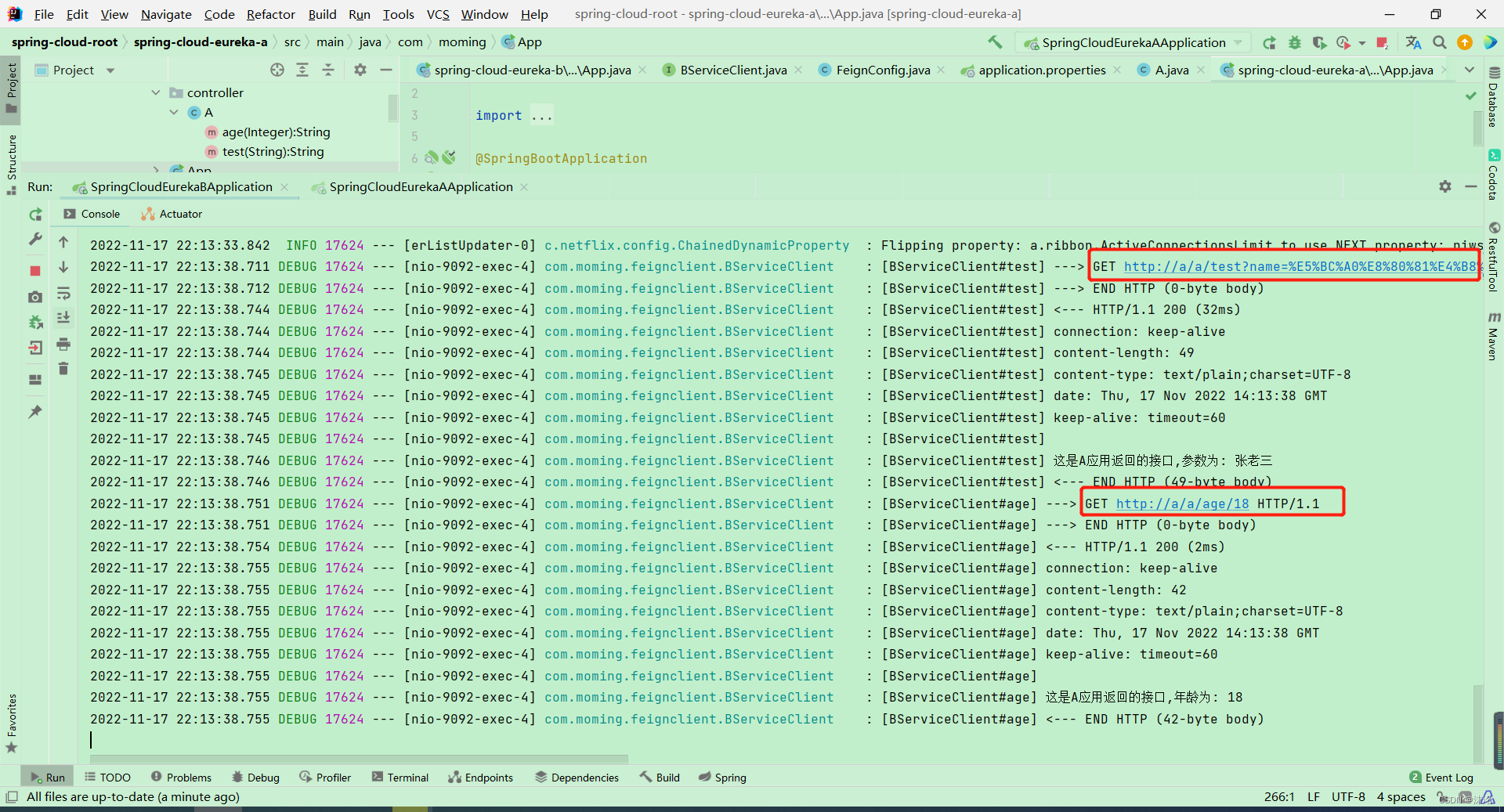
Task: Rerun SpringCloudEurekaAApplication from the top toolbar
Action: 1269,42
